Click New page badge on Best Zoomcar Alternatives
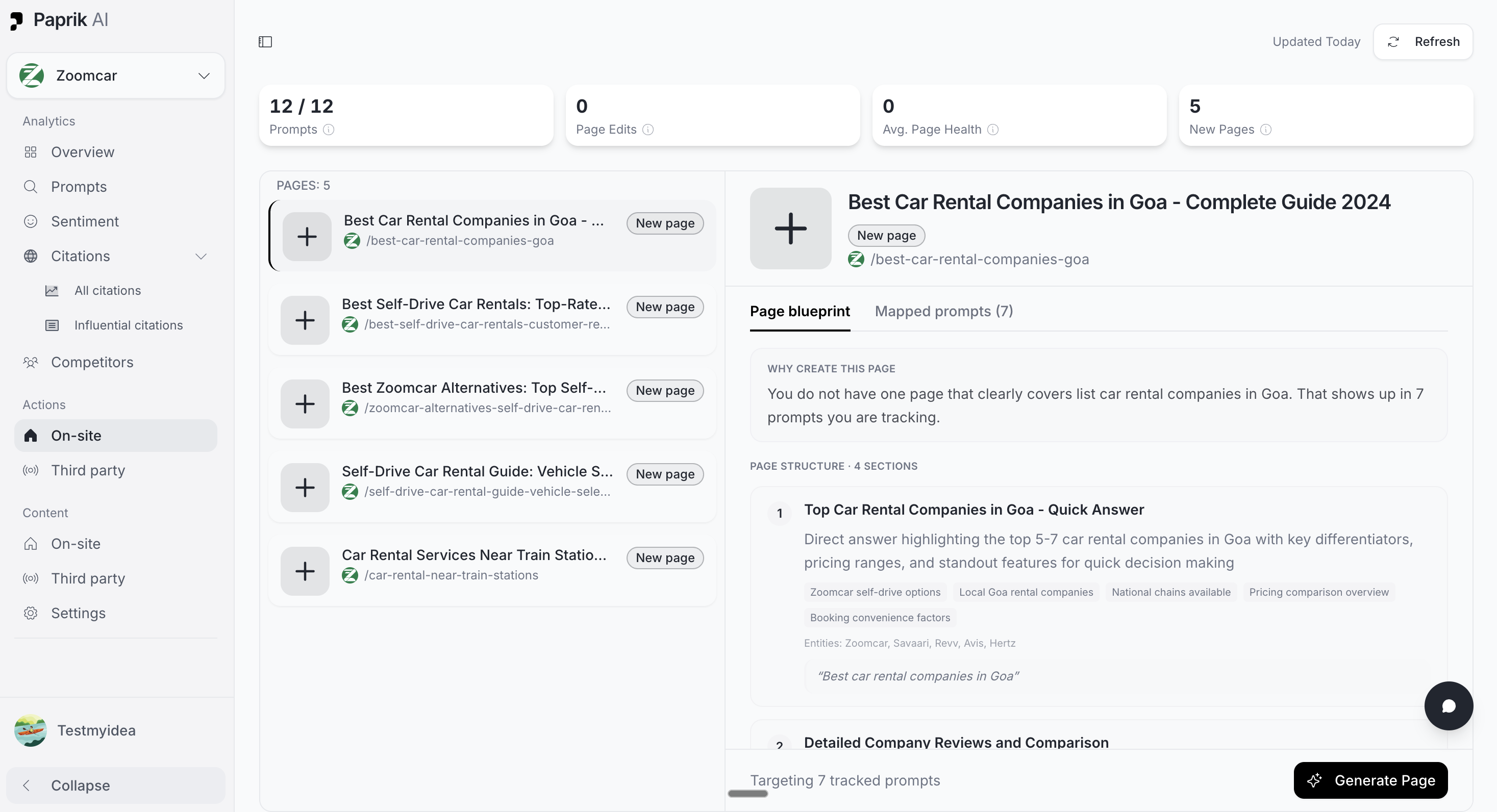The width and height of the screenshot is (1497, 812). (x=665, y=391)
